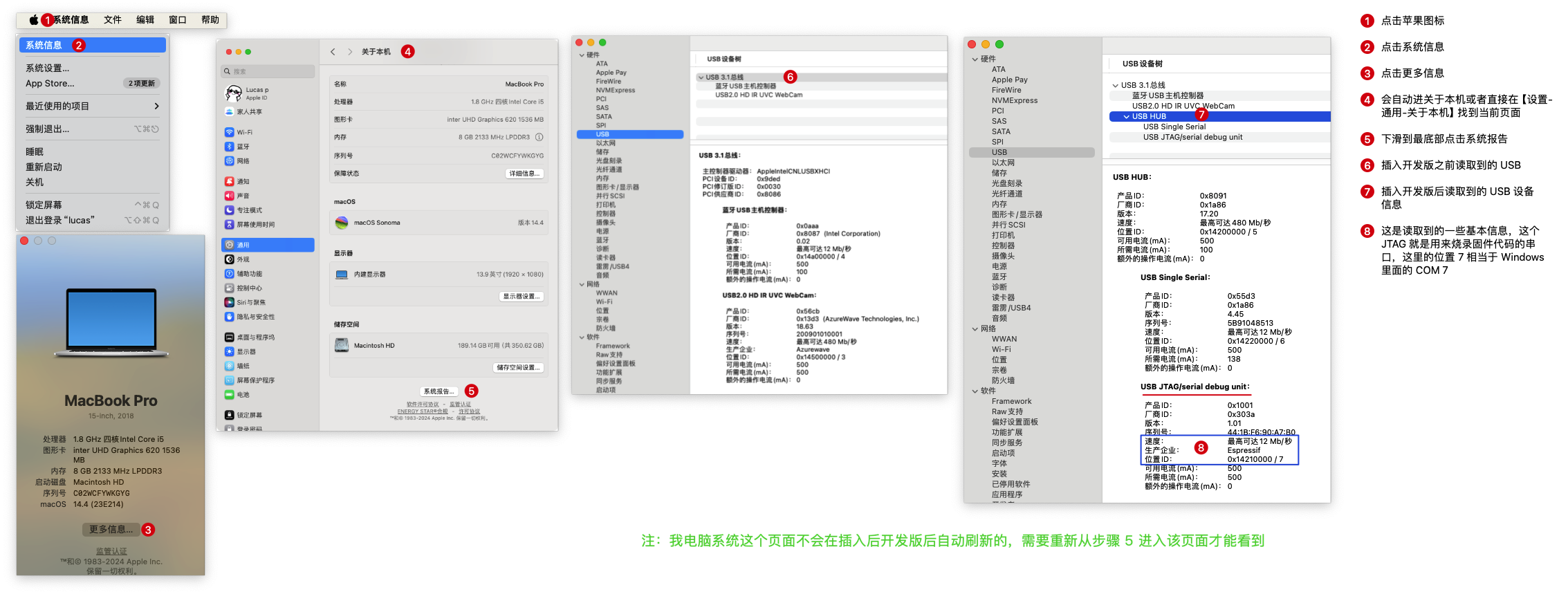Open 专注模式 moon icon in Settings sidebar
1568x594 pixels.
click(x=229, y=210)
